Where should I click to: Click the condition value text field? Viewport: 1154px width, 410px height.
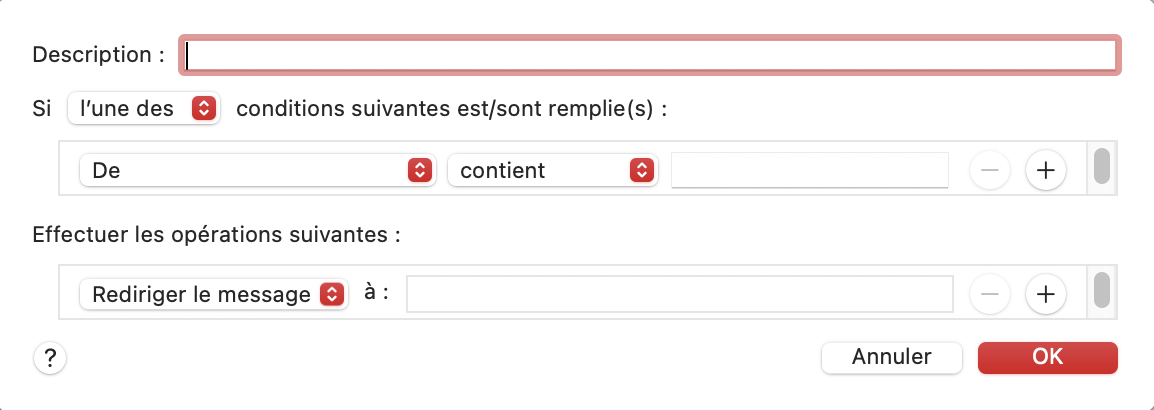coord(809,170)
